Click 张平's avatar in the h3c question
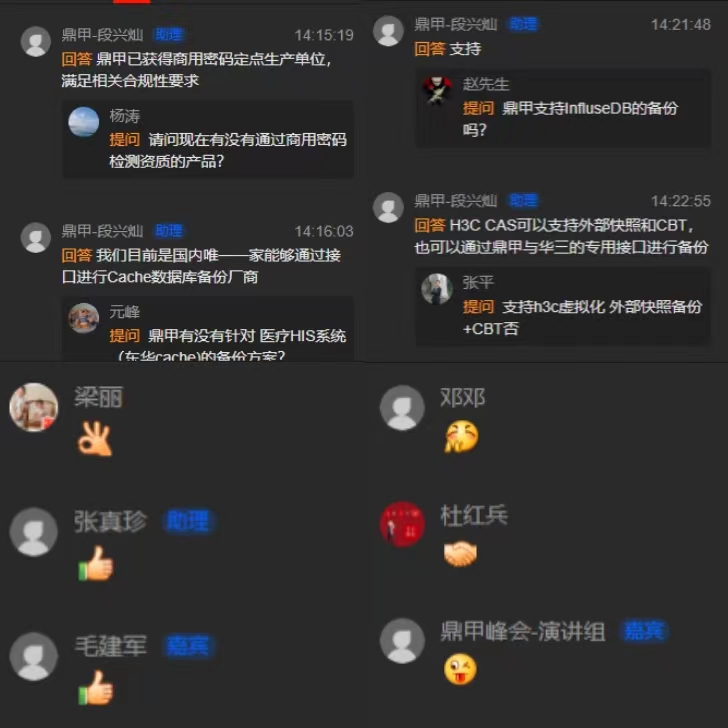728x728 pixels. click(x=437, y=289)
